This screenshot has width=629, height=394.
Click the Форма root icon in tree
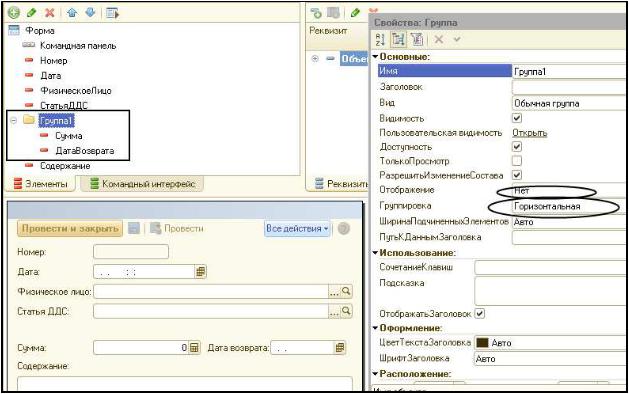pos(14,30)
